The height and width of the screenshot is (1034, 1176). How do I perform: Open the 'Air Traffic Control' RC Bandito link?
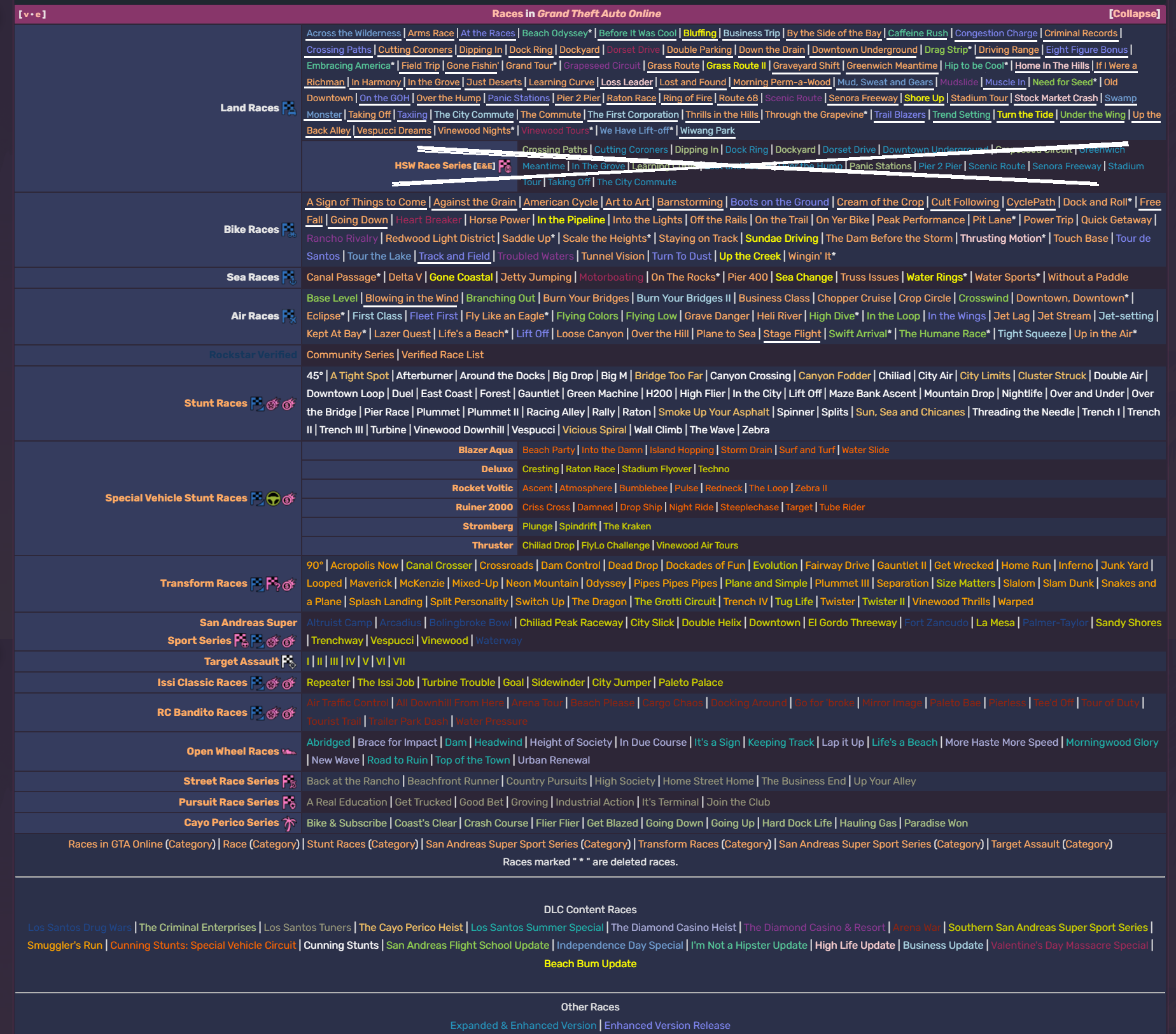pos(347,703)
